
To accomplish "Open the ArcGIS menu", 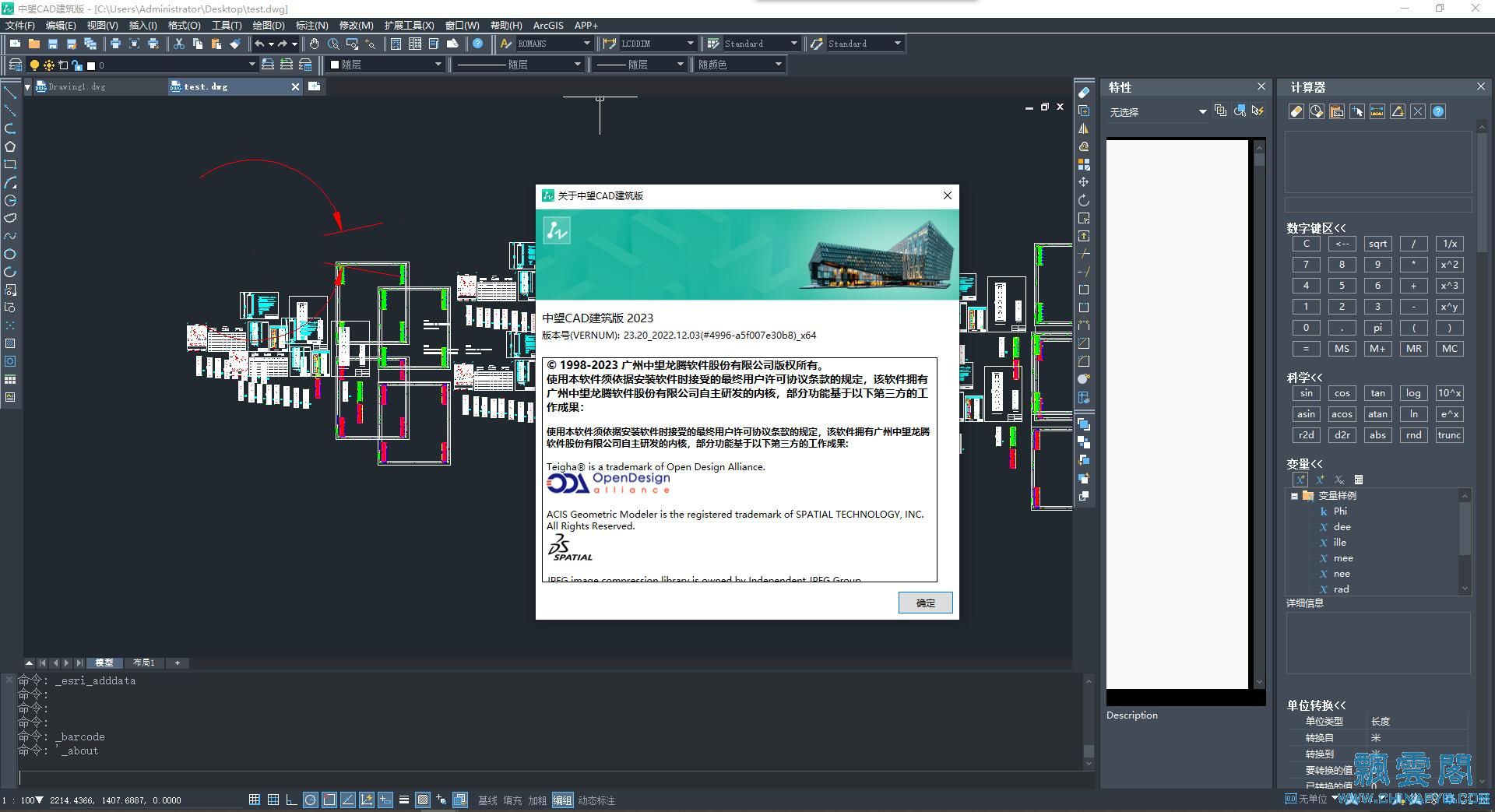I will 548,26.
